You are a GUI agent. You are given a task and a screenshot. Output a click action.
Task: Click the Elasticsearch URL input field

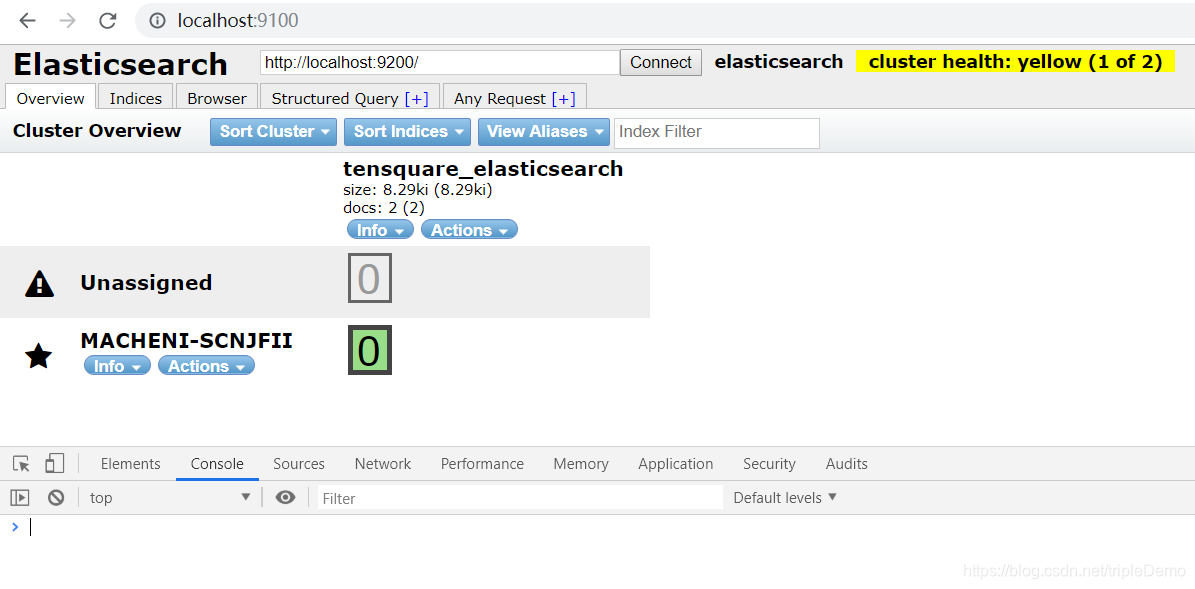pyautogui.click(x=440, y=62)
